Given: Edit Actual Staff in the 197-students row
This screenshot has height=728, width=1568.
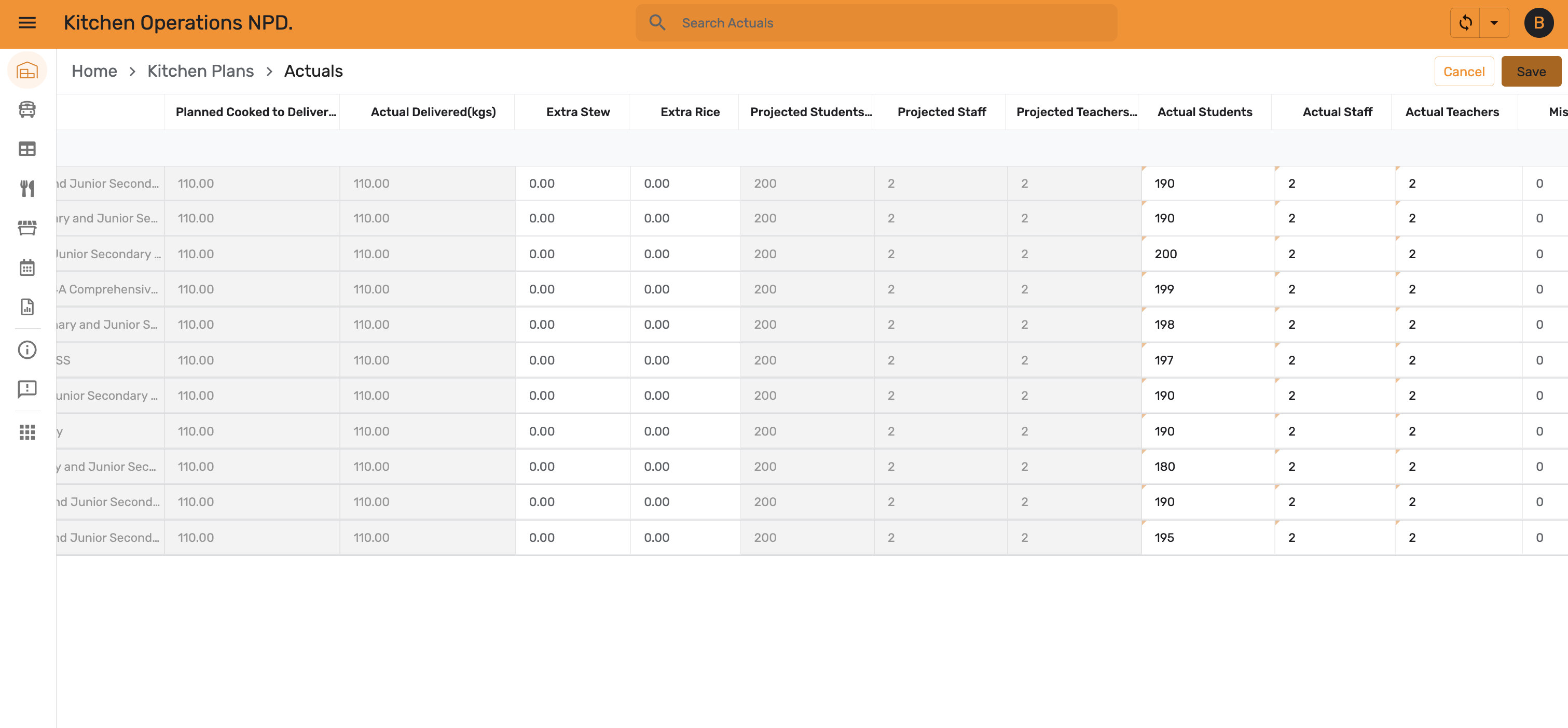Looking at the screenshot, I should point(1335,361).
